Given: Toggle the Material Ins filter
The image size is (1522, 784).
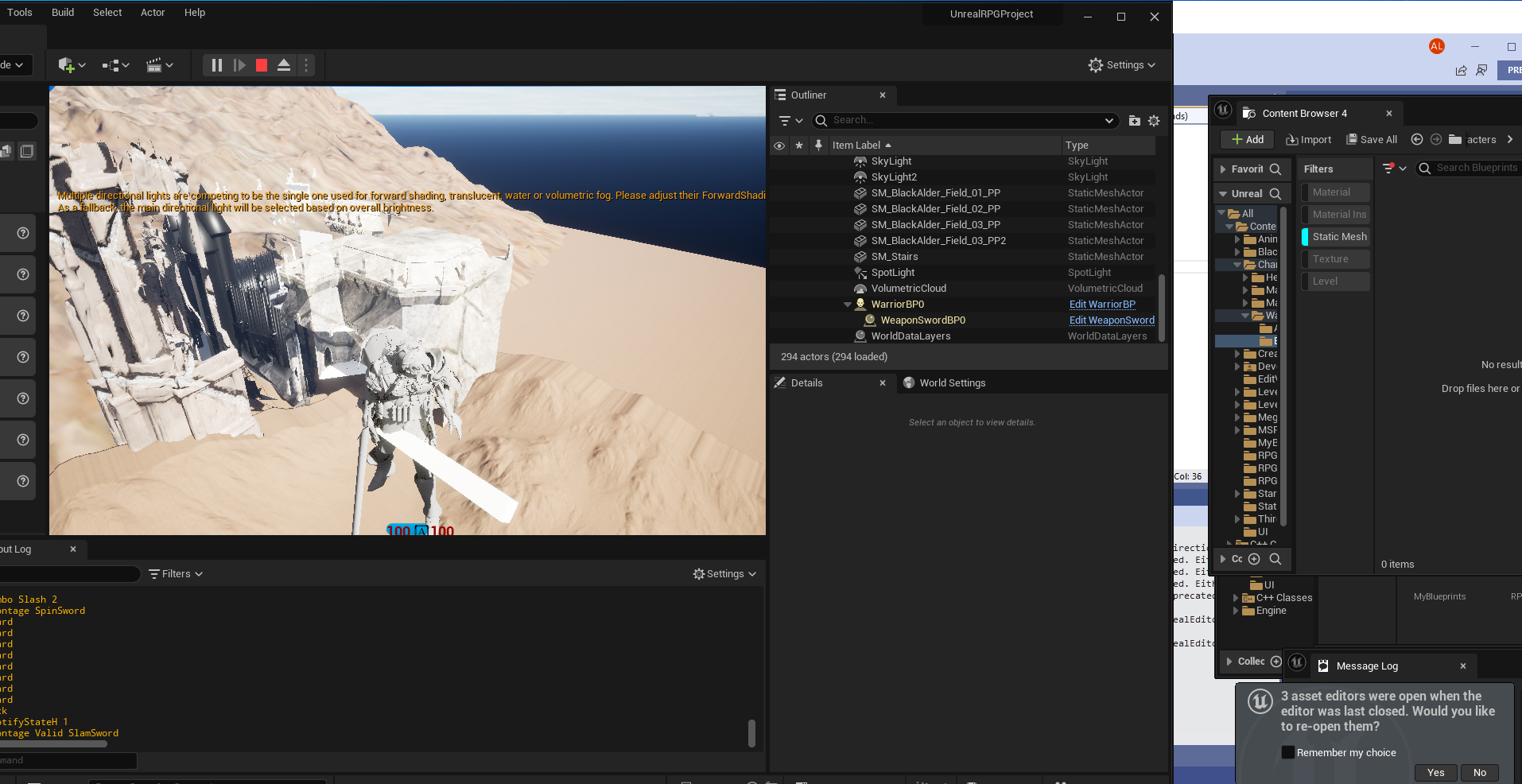Looking at the screenshot, I should [1335, 215].
